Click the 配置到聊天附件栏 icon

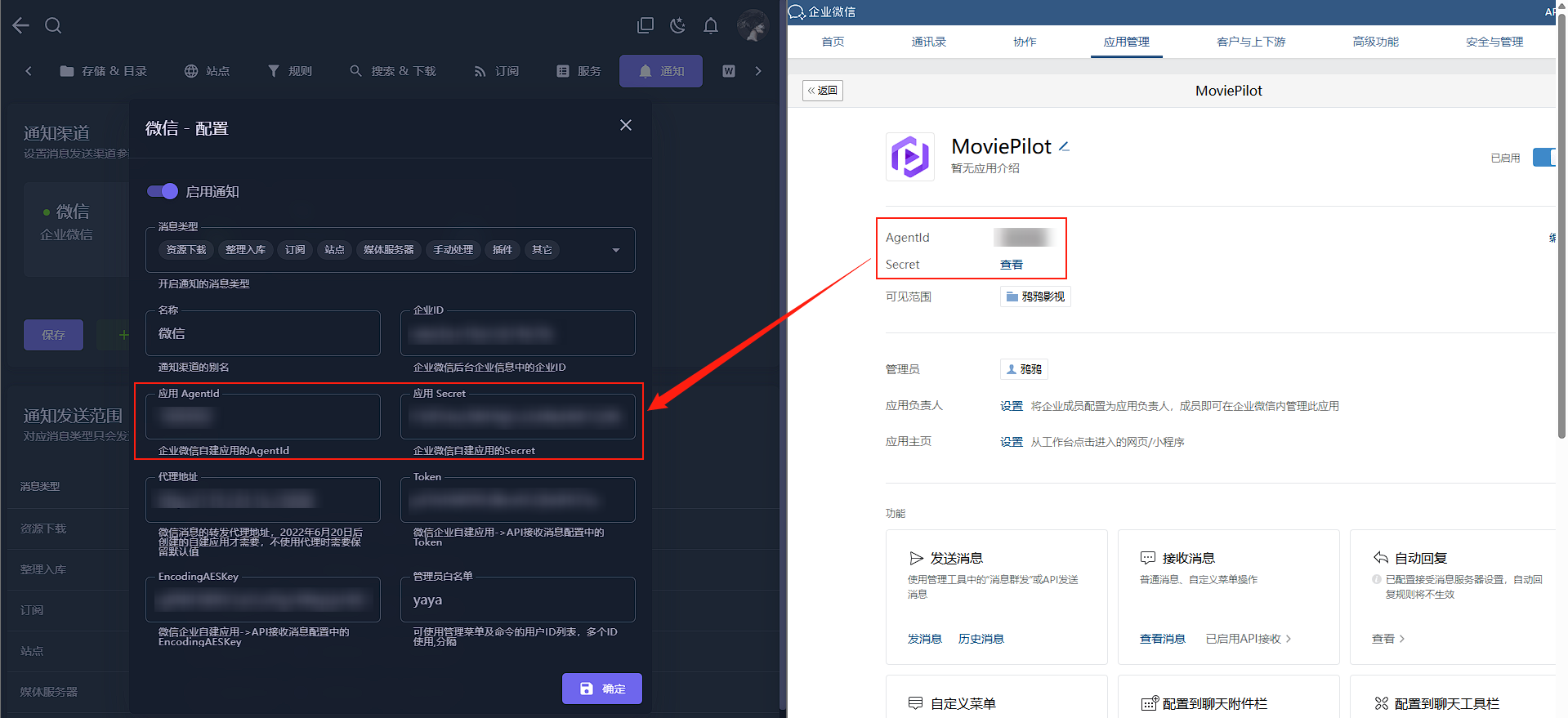click(1150, 703)
